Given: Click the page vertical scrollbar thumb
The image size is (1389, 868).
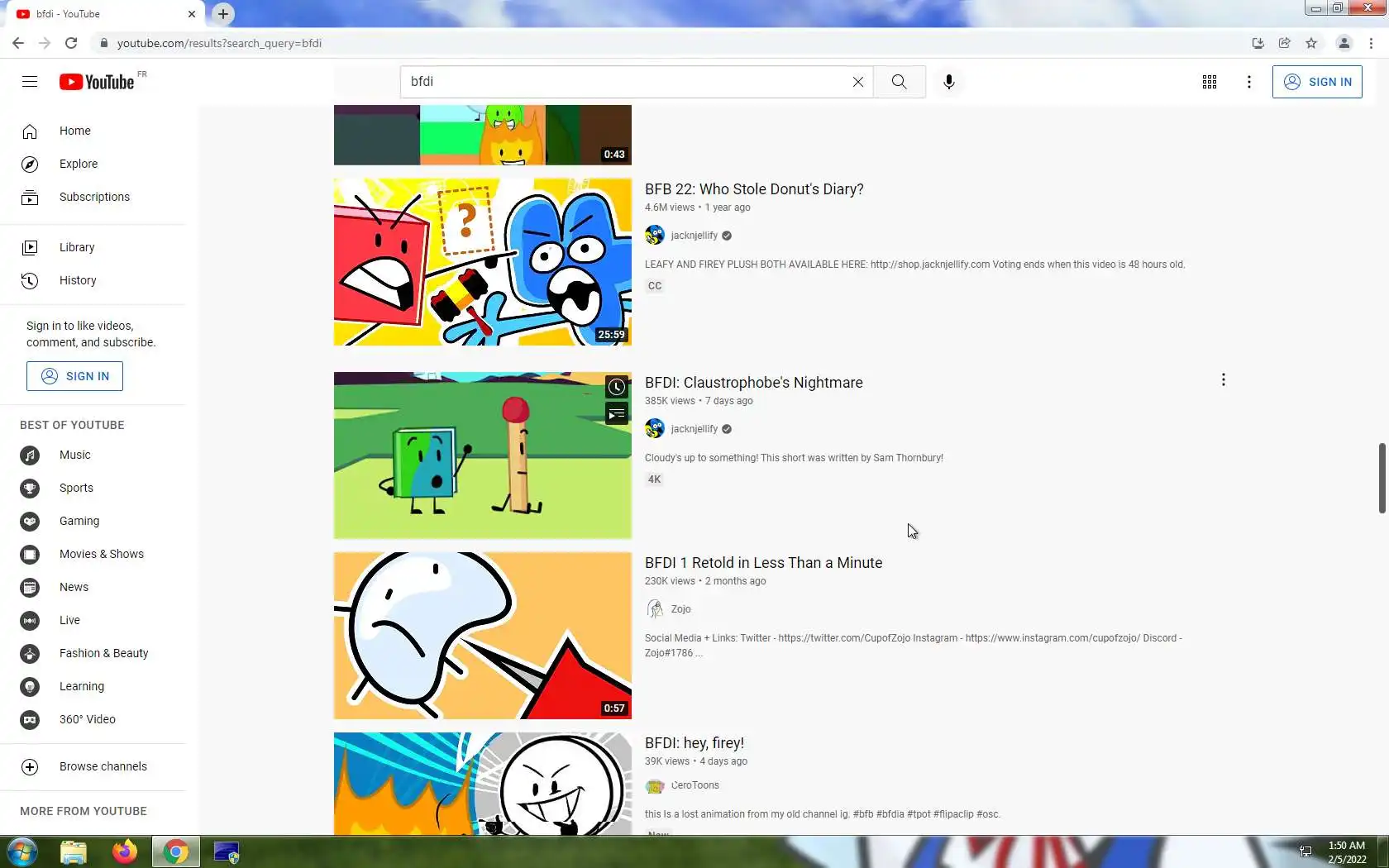Looking at the screenshot, I should coord(1382,478).
